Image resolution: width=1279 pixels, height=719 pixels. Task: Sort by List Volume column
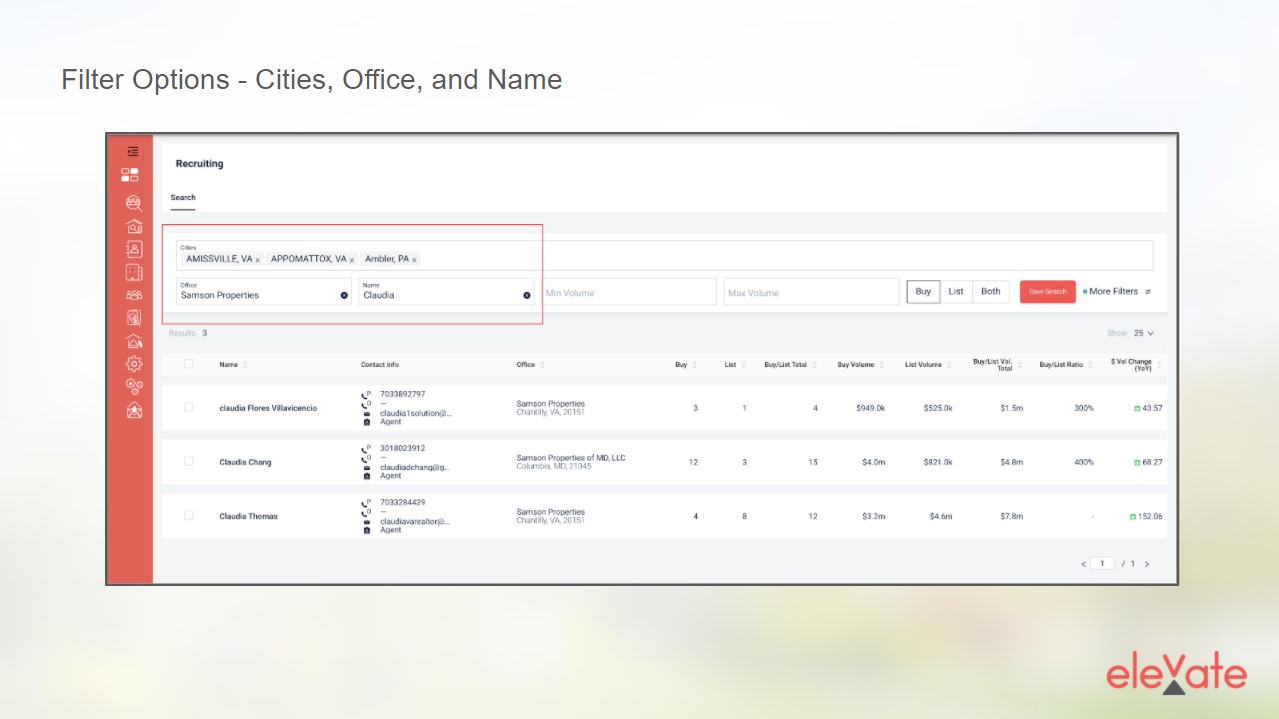928,365
